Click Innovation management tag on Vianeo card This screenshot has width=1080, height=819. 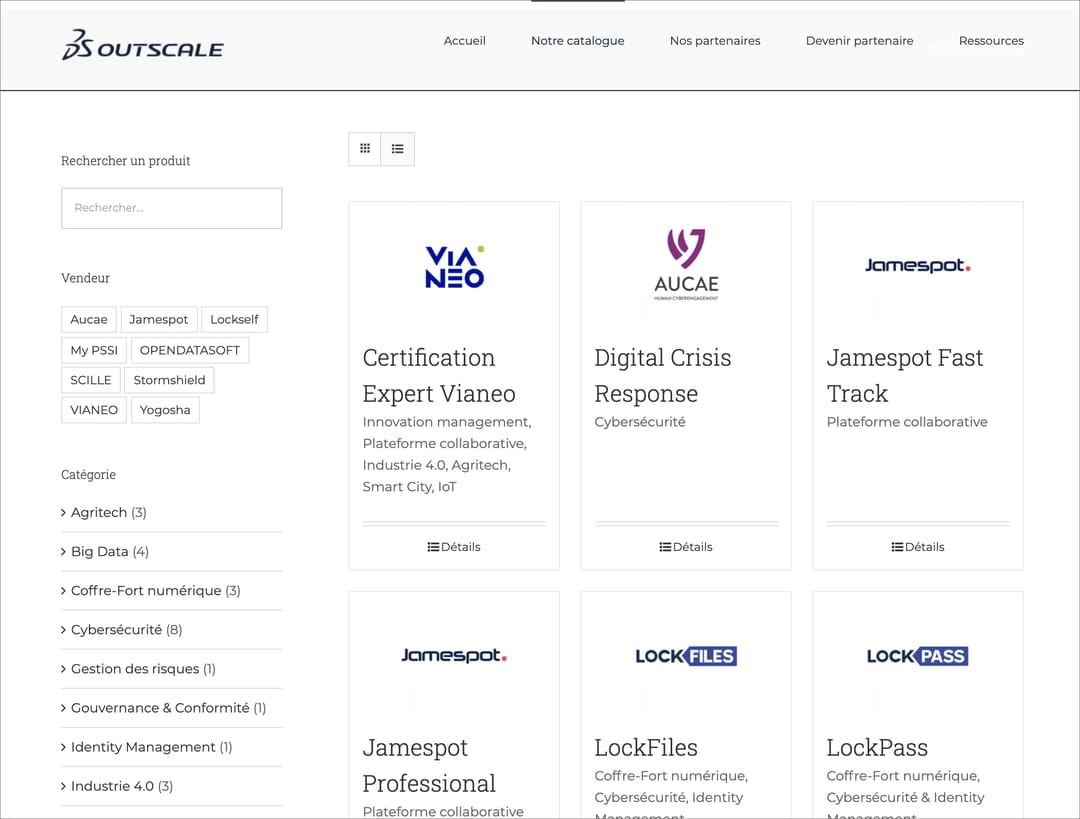tap(446, 422)
